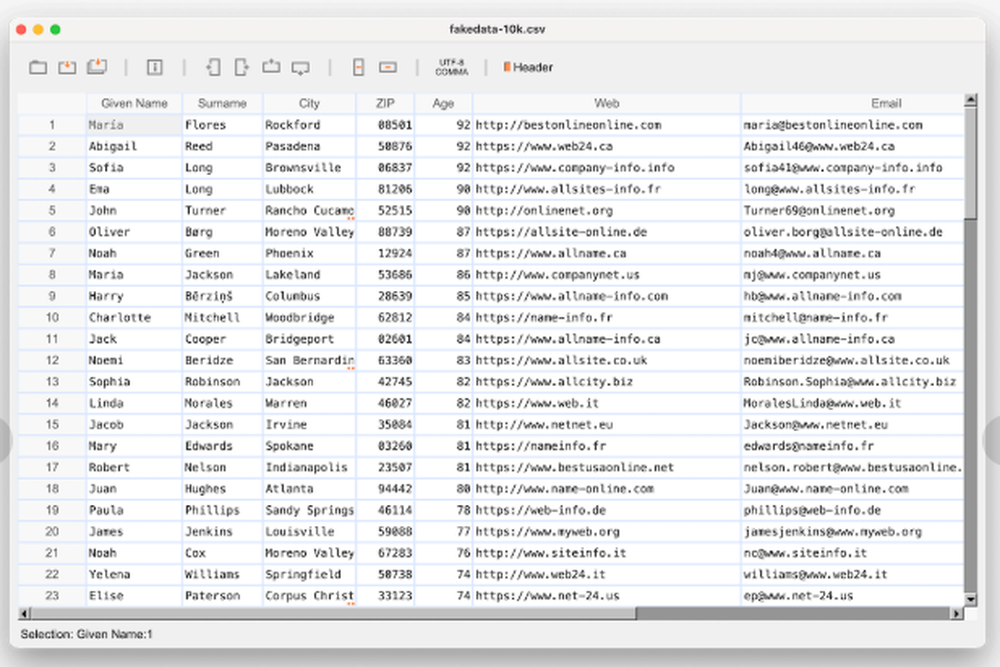Click the Save file toolbar icon
1000x667 pixels.
(67, 67)
